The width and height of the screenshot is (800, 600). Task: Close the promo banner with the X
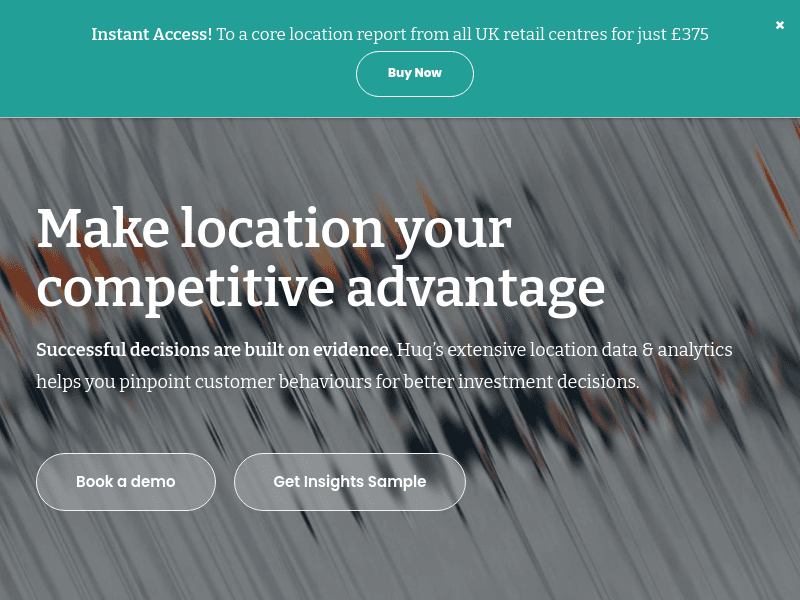(780, 25)
